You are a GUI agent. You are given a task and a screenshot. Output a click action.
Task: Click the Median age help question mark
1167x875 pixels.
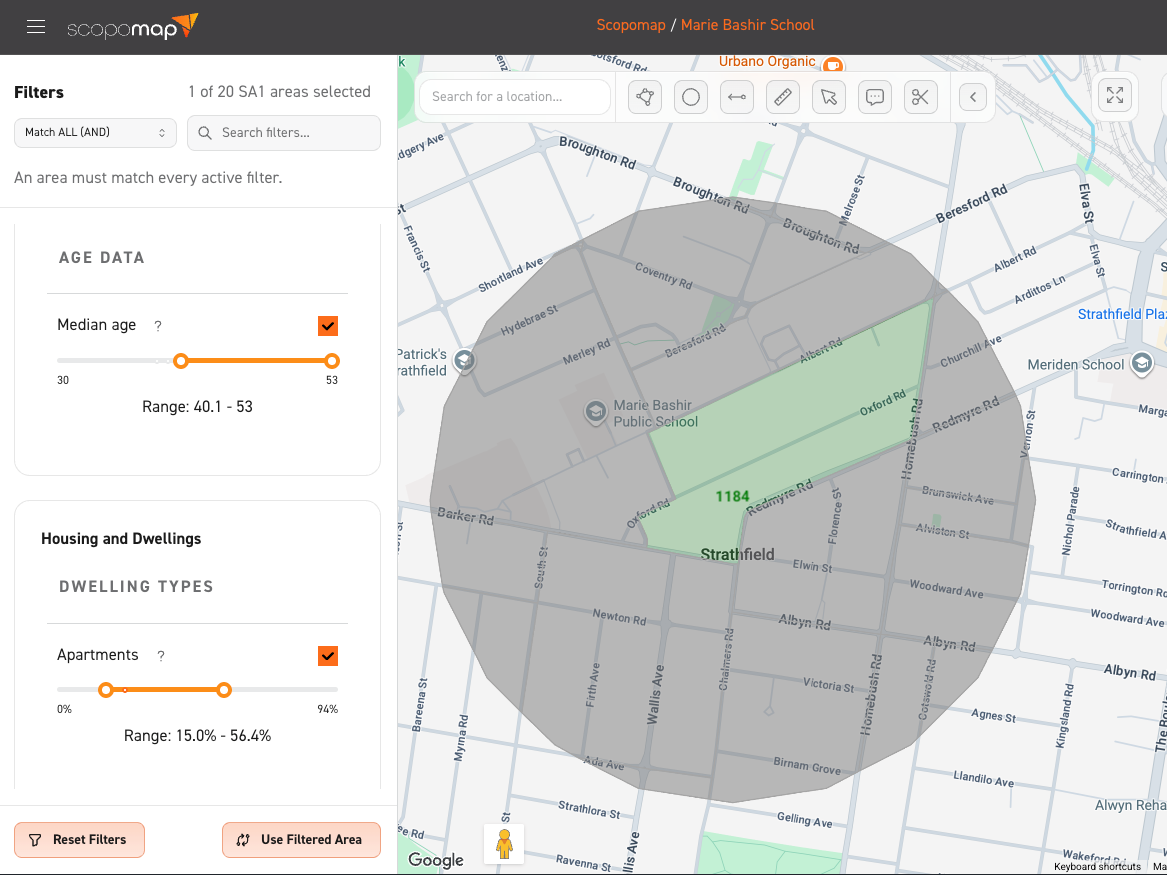point(158,326)
